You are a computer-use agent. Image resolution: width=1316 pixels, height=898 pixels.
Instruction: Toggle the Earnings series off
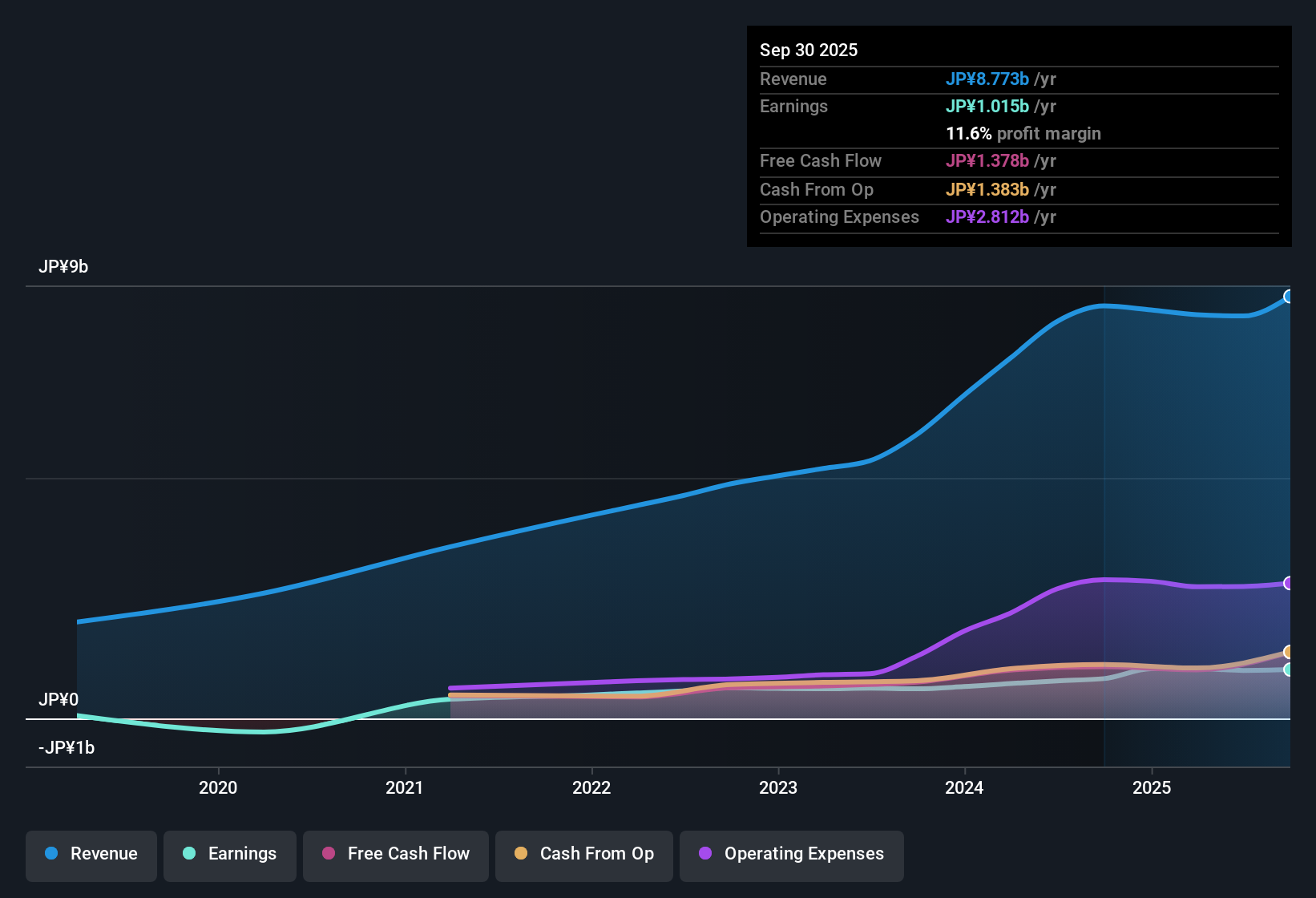point(230,854)
